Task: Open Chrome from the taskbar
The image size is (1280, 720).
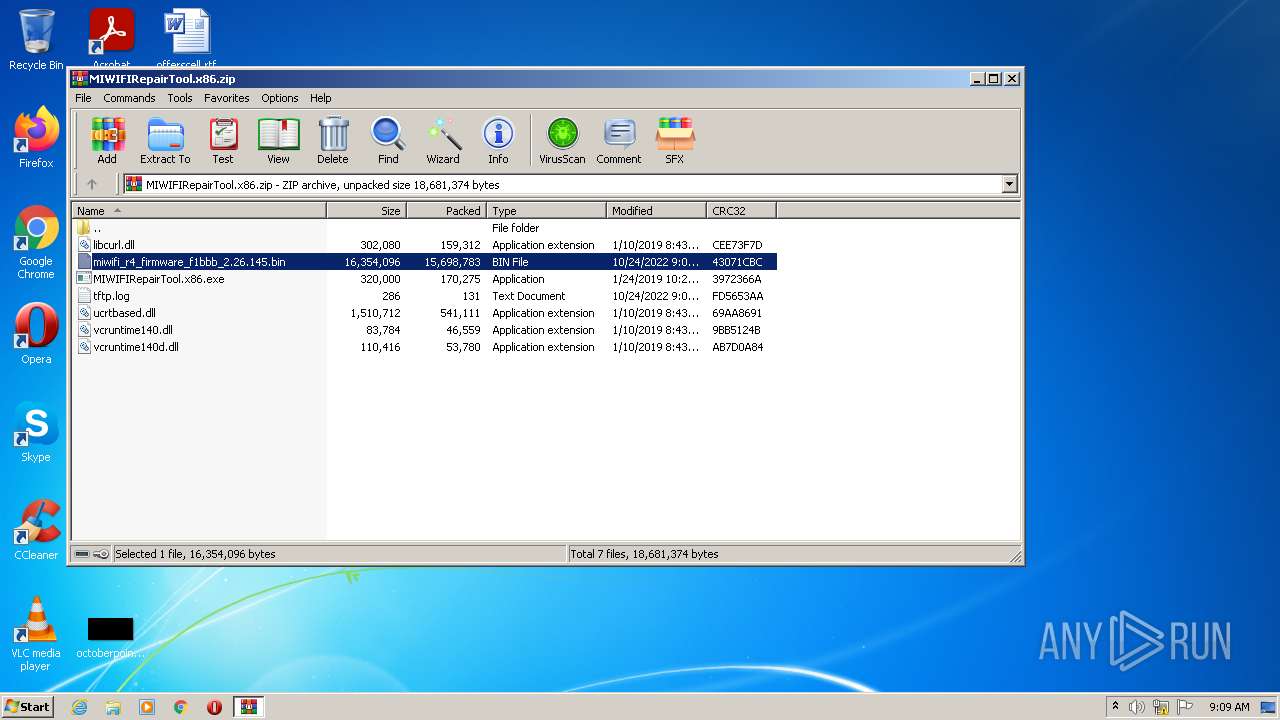Action: tap(181, 707)
